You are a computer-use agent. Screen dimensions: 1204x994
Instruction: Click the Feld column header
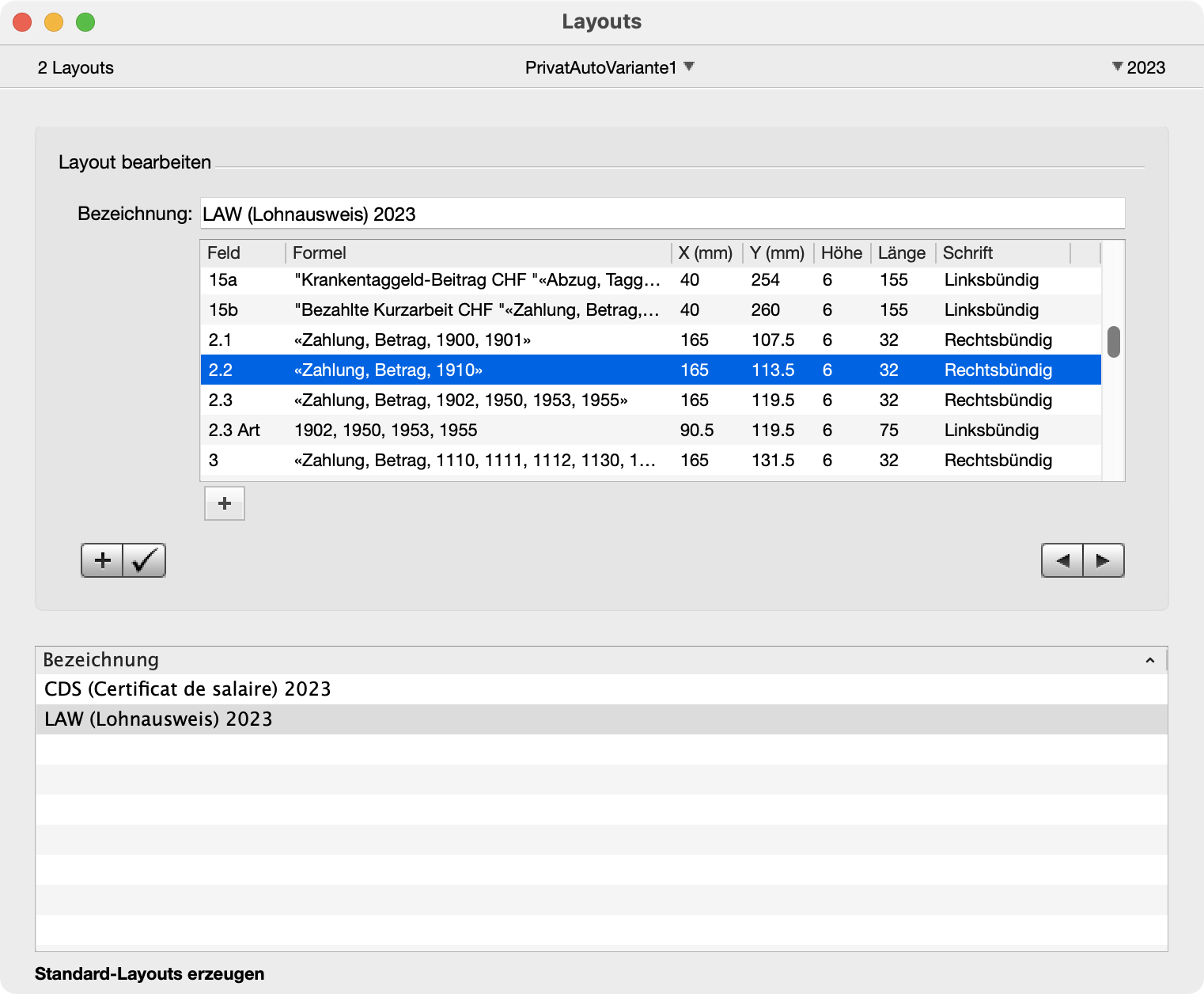[241, 252]
